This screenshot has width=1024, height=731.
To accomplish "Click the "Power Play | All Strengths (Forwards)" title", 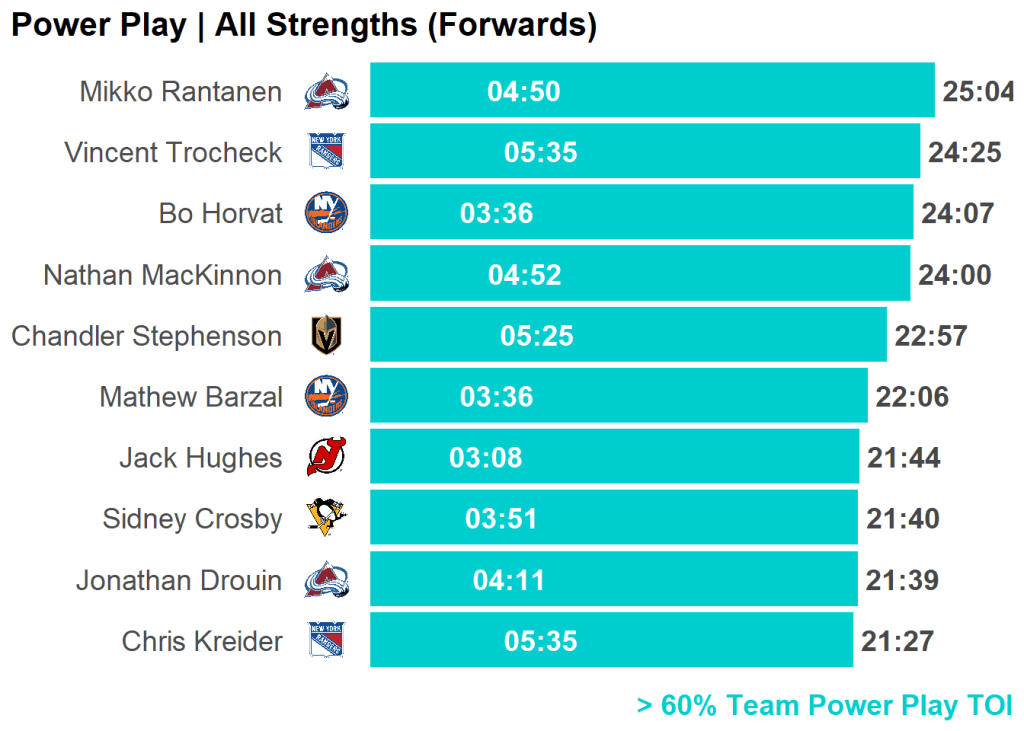I will [304, 26].
